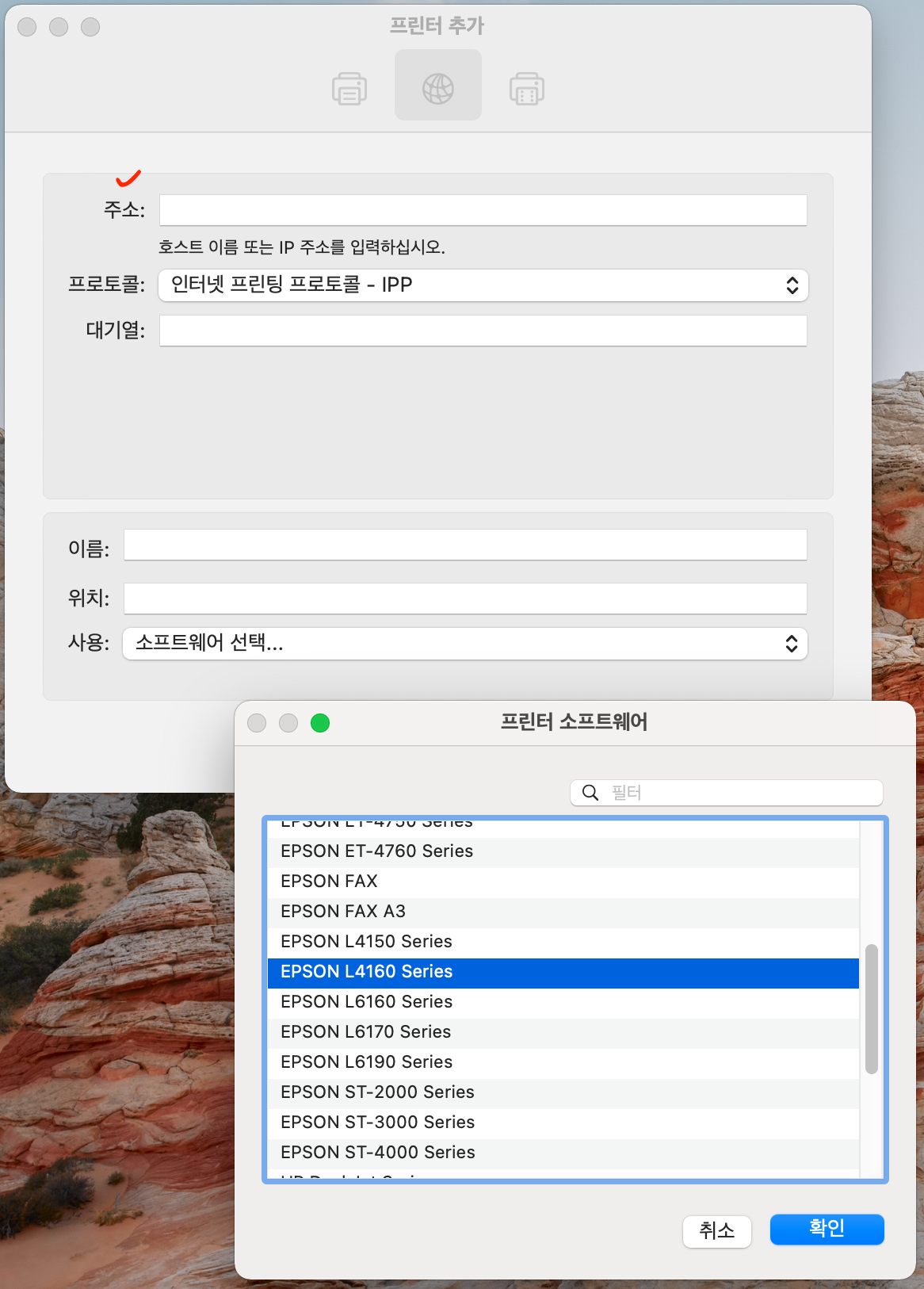Click the printer list scrollbar thumb

(x=872, y=1008)
